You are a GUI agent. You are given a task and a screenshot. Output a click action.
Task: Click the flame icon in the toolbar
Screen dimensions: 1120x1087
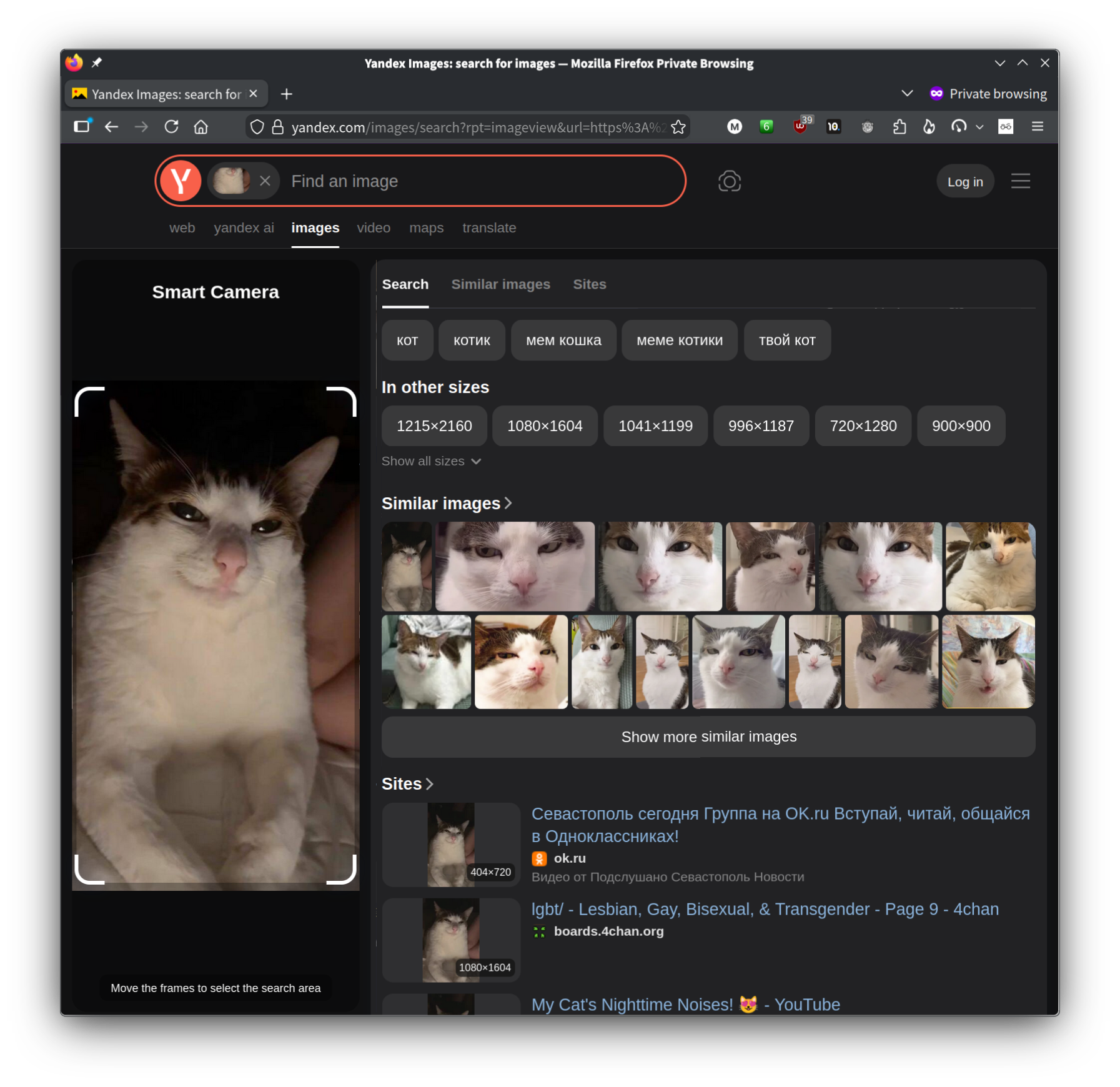coord(929,127)
